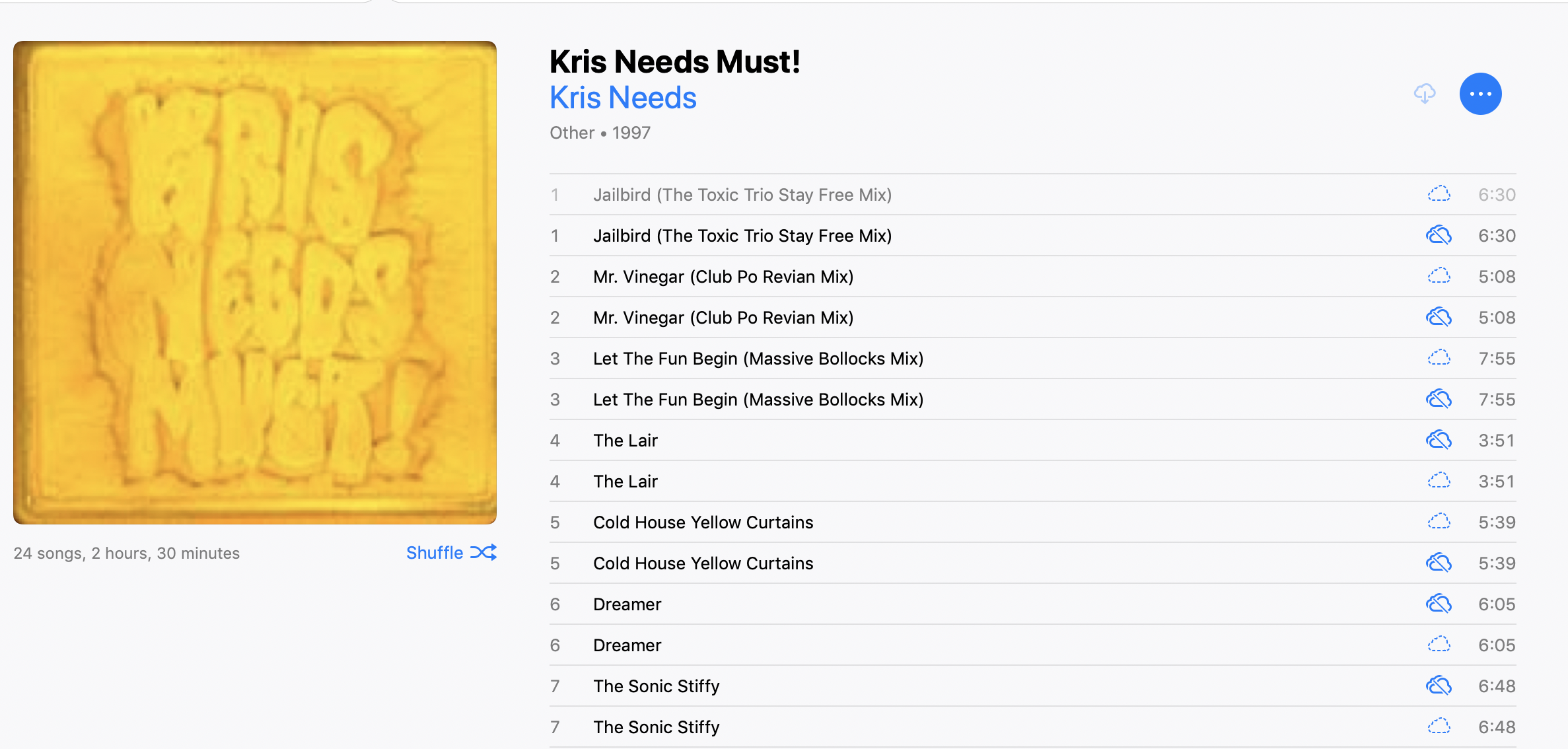Select first Let The Fun Begin track
Image resolution: width=1568 pixels, height=749 pixels.
1032,359
